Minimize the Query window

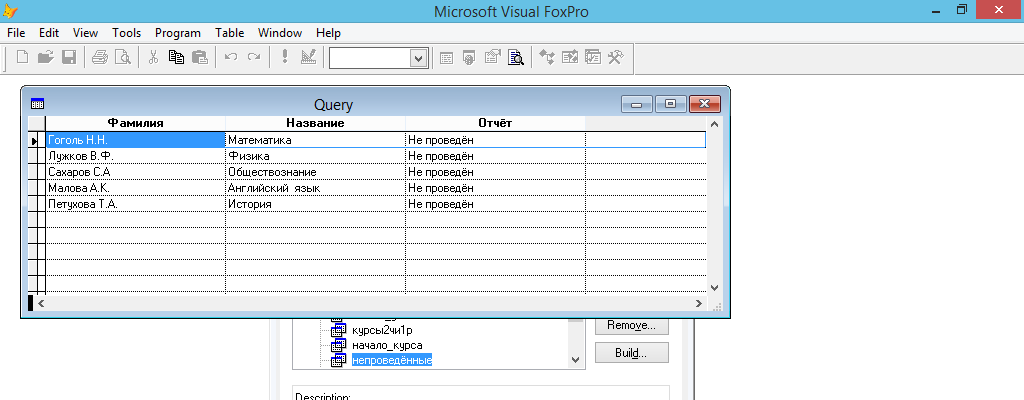[x=637, y=104]
